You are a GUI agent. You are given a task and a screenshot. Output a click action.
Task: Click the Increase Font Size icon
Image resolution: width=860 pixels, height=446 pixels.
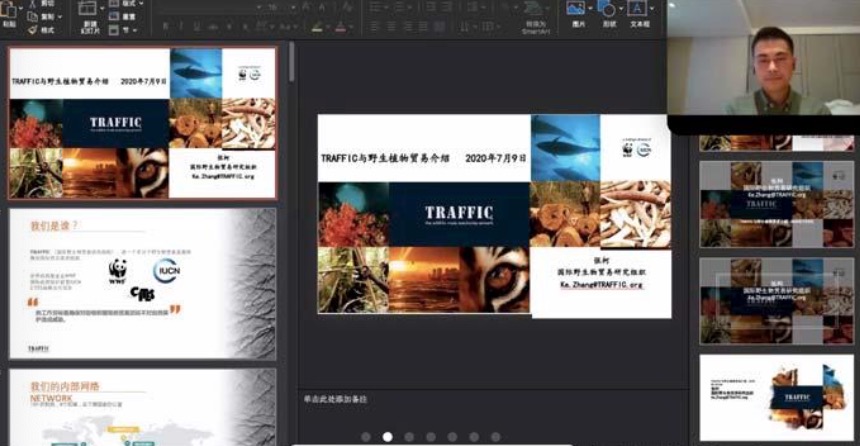click(305, 7)
